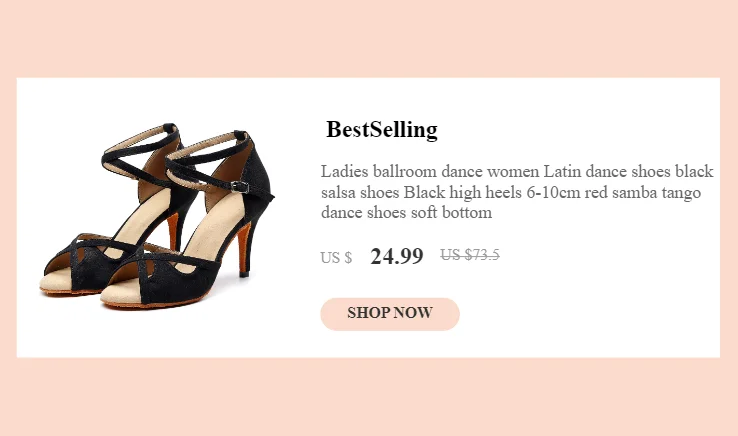
Task: Select the sale price 24.99
Action: point(396,256)
